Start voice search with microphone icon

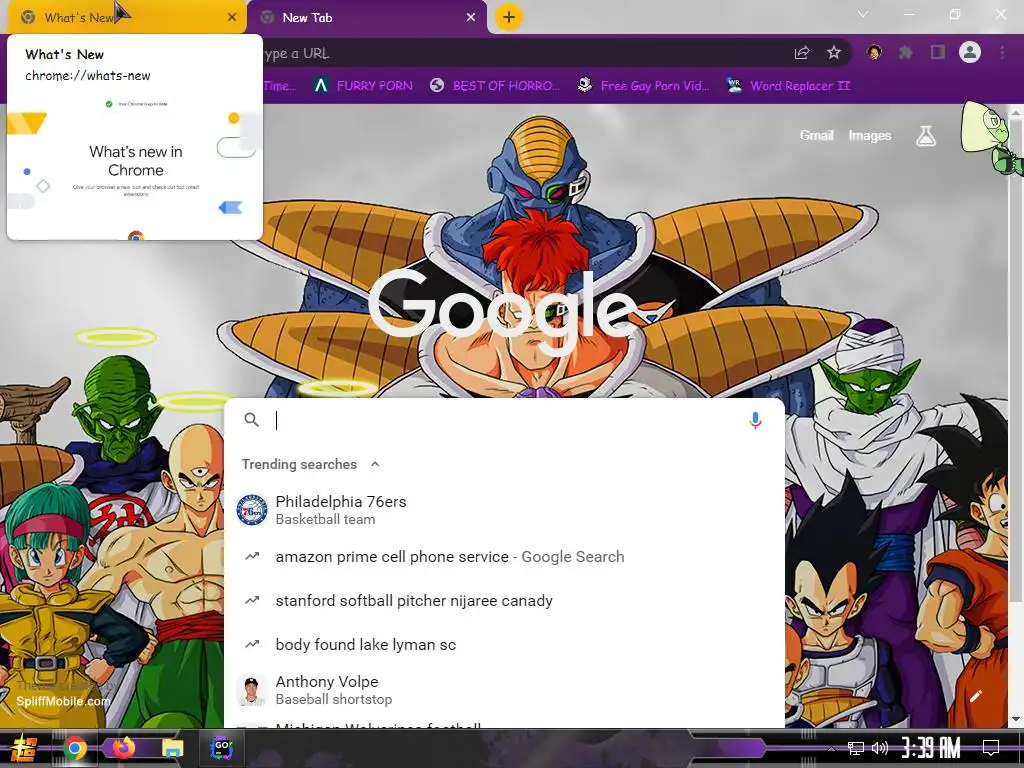755,421
